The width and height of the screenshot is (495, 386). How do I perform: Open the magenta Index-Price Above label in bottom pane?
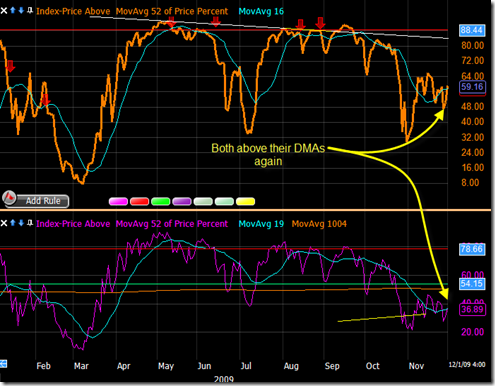tap(73, 224)
